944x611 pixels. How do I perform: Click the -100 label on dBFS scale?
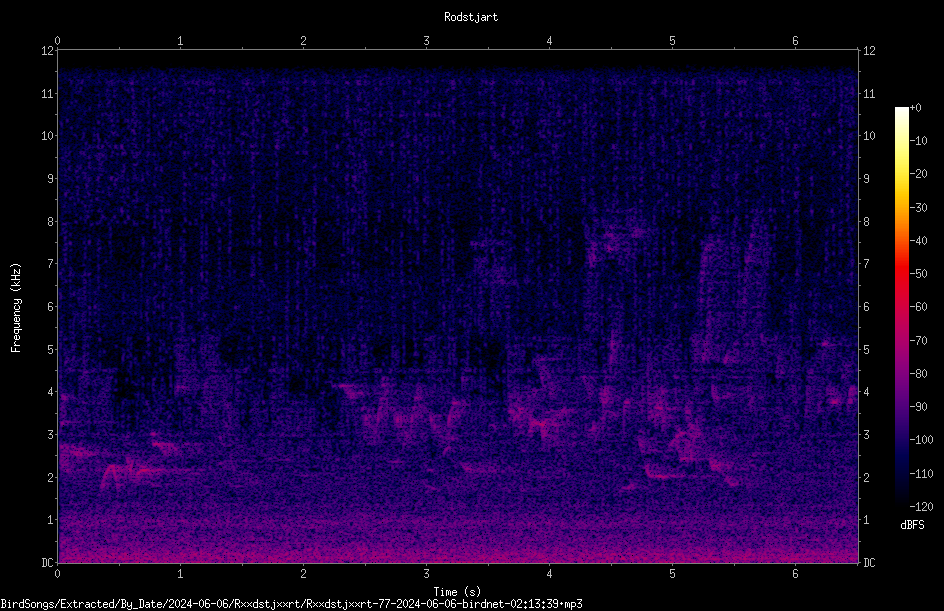(921, 440)
